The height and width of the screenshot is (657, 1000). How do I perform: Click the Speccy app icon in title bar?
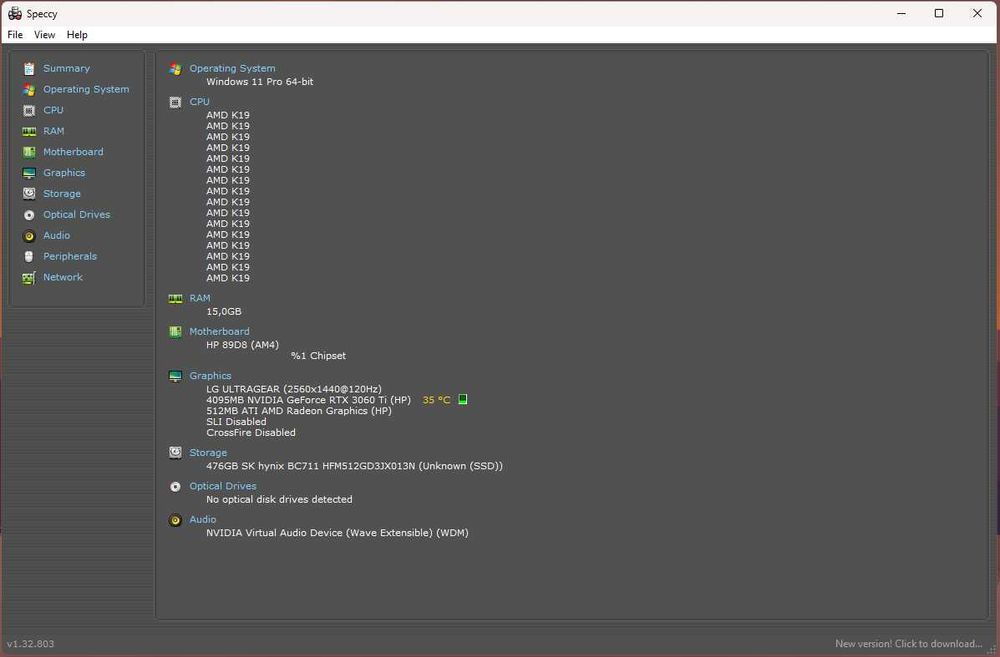pyautogui.click(x=15, y=13)
